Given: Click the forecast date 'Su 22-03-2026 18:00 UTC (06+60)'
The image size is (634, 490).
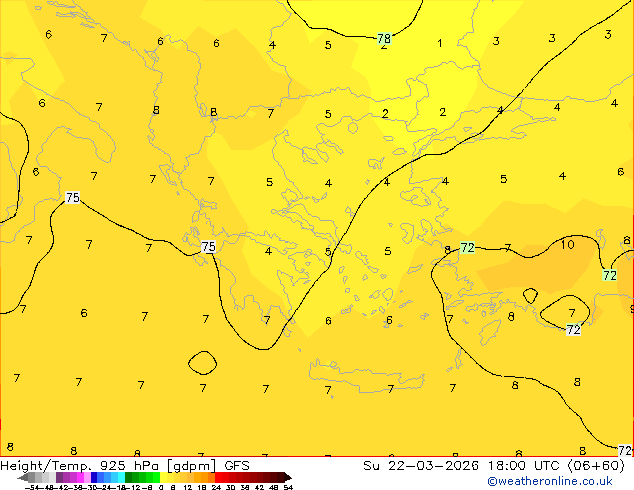Looking at the screenshot, I should point(494,465).
